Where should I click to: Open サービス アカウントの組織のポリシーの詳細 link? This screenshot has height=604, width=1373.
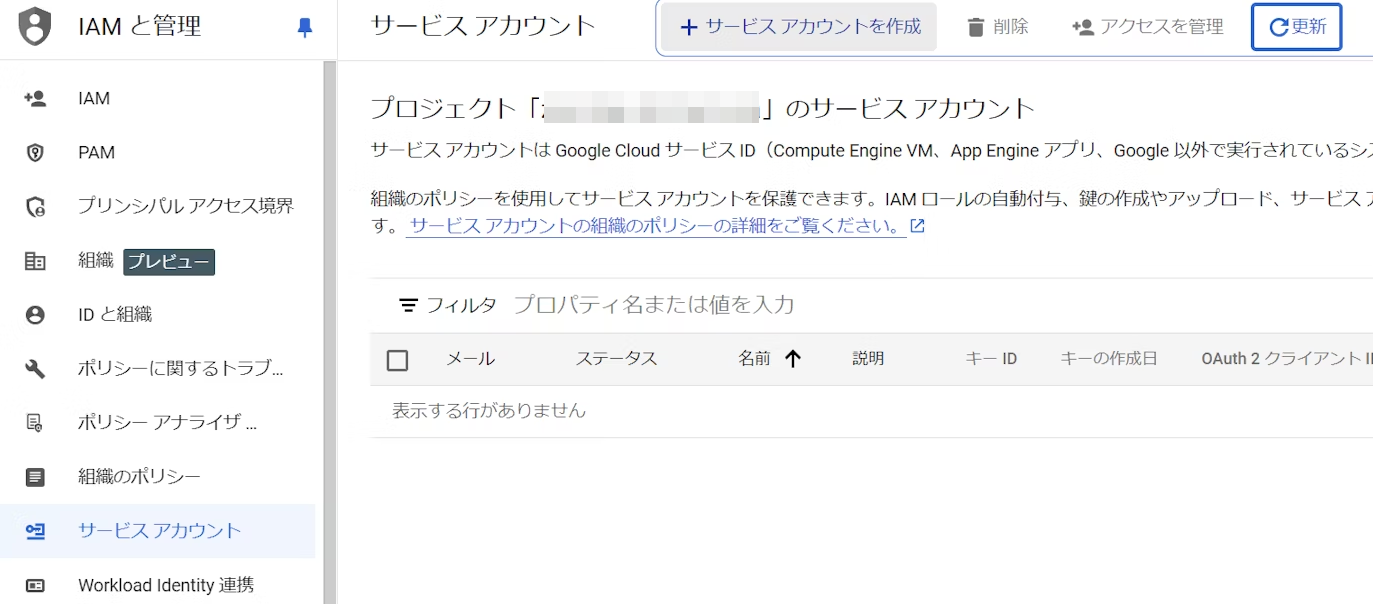coord(656,226)
